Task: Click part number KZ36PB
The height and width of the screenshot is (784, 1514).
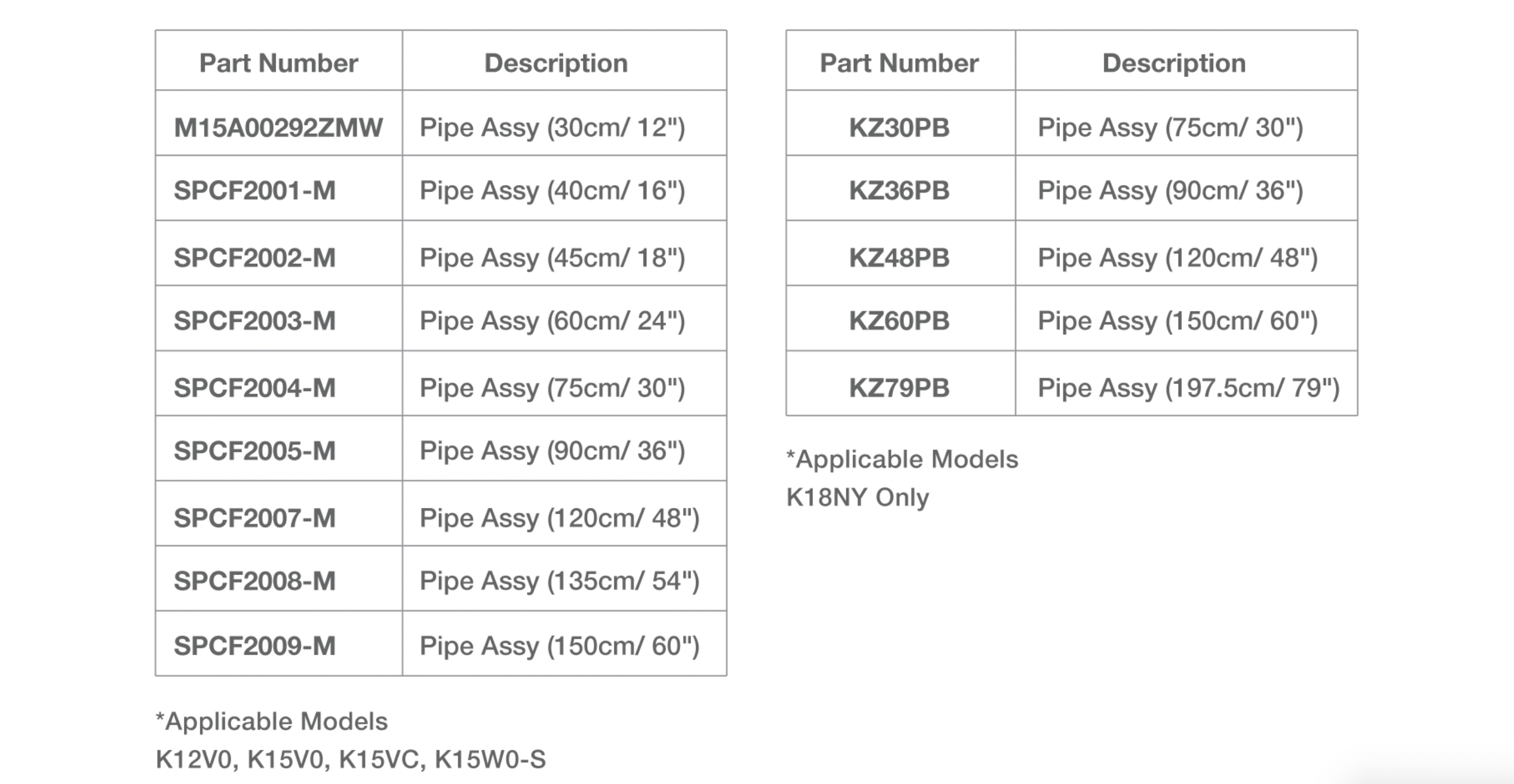Action: (899, 191)
